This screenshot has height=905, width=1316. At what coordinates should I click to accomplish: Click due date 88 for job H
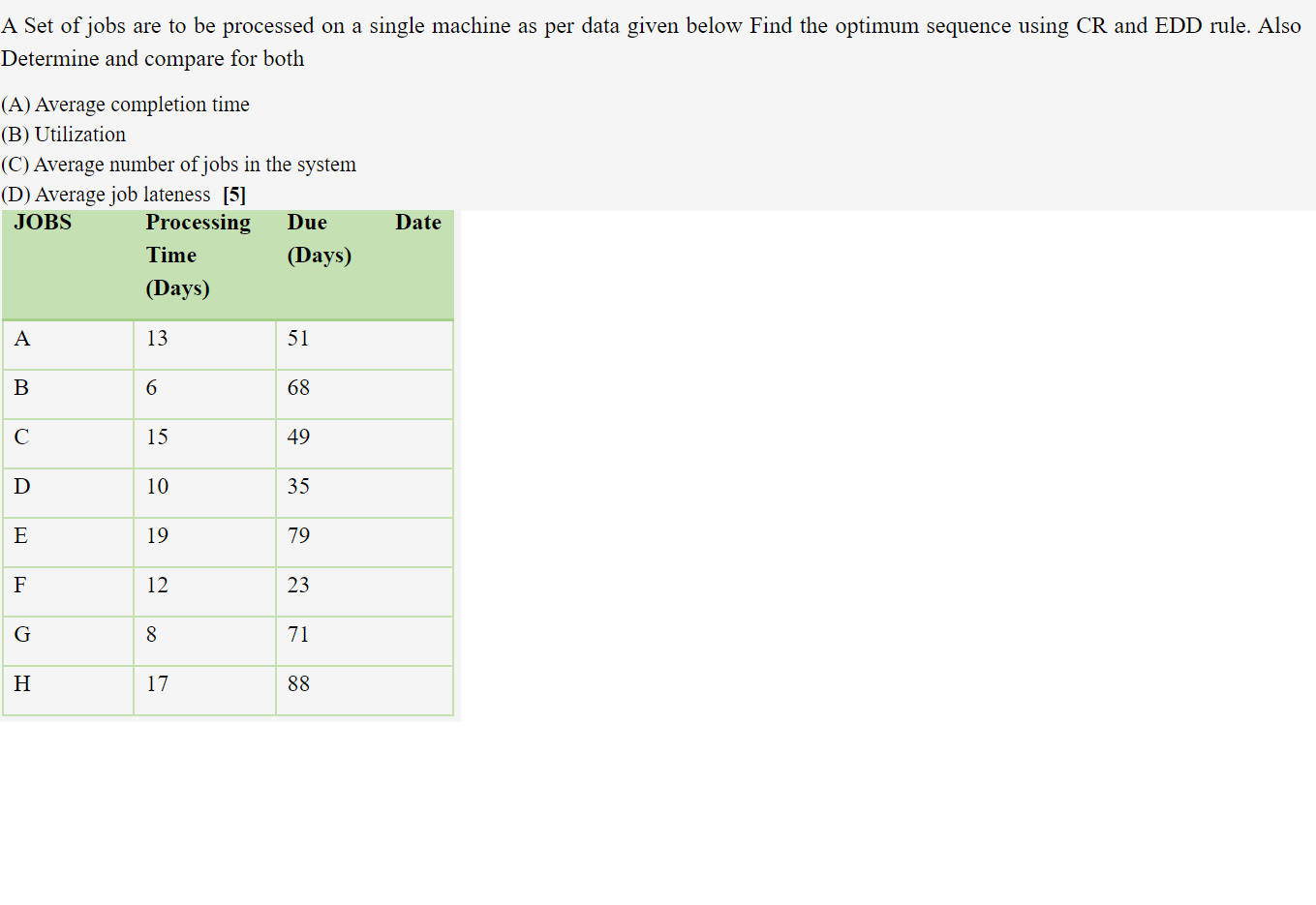(298, 684)
